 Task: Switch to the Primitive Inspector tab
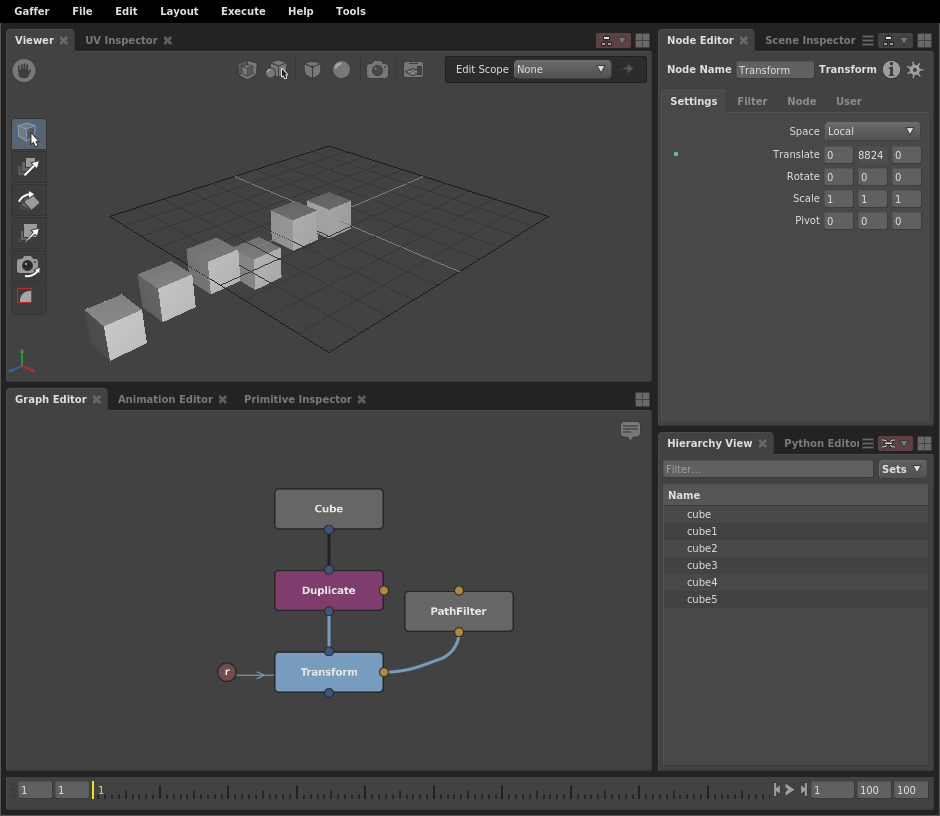coord(297,399)
